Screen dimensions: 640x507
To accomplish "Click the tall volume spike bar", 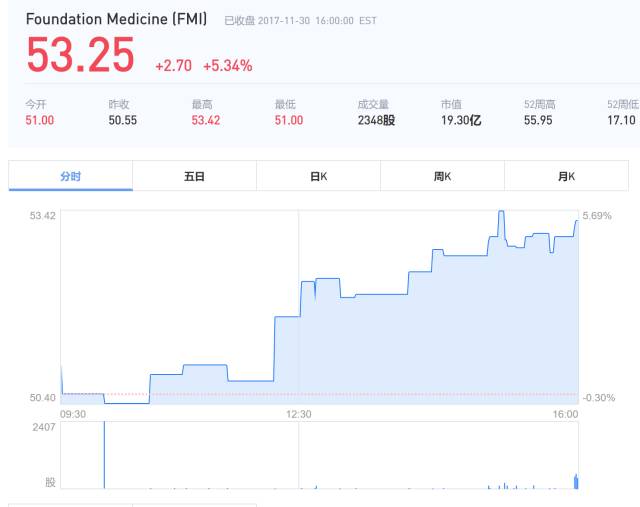I will [104, 455].
